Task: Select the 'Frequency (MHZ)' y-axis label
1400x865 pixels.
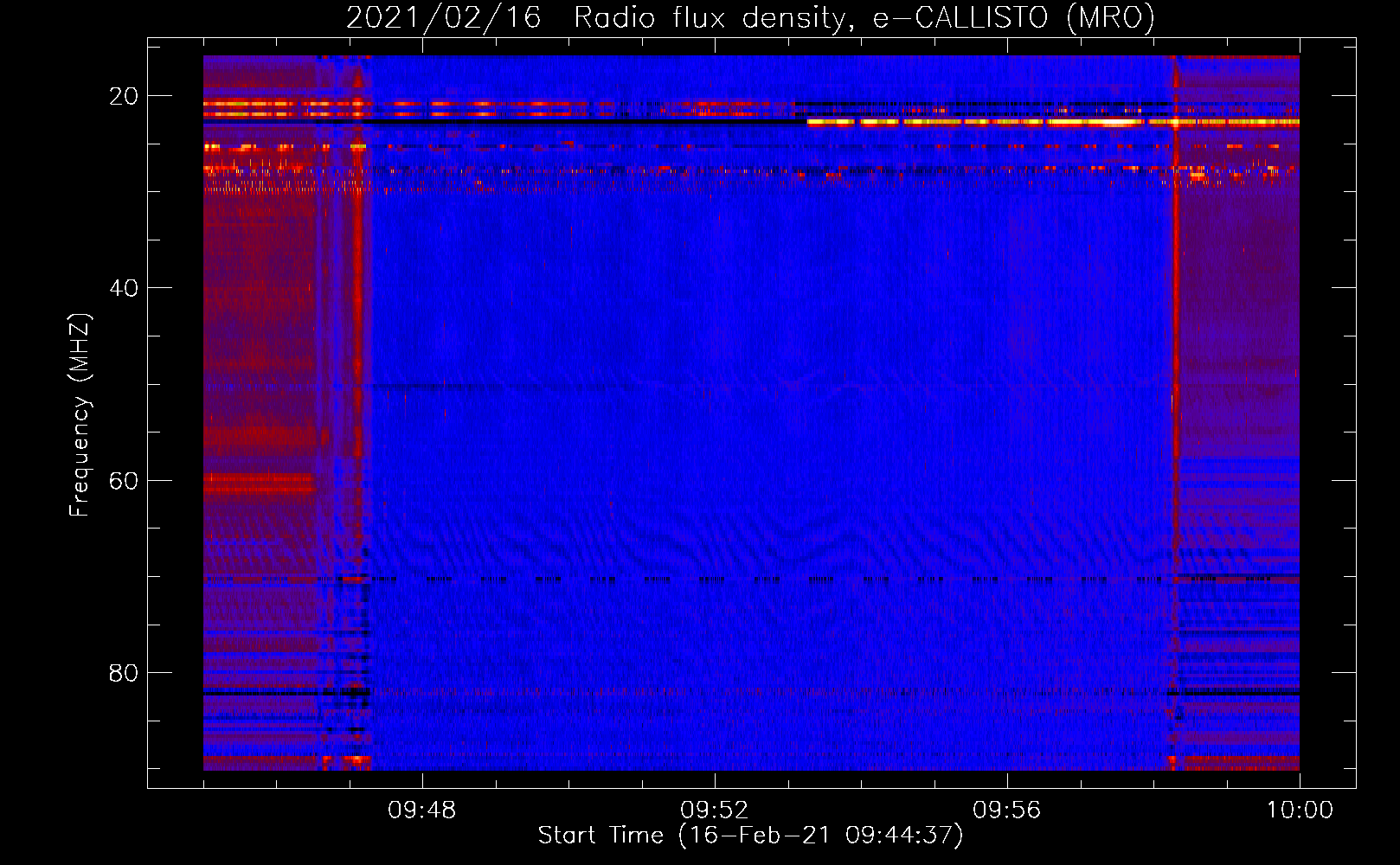Action: 79,415
